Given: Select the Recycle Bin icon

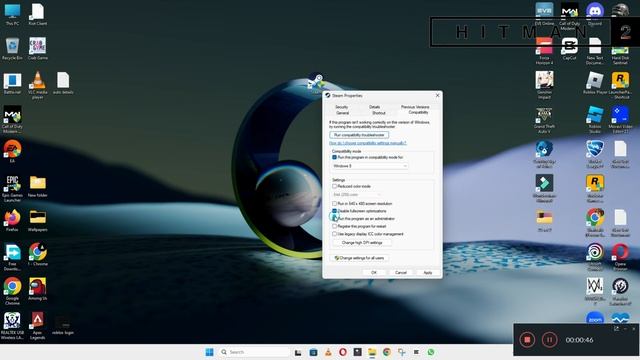Looking at the screenshot, I should [x=12, y=49].
